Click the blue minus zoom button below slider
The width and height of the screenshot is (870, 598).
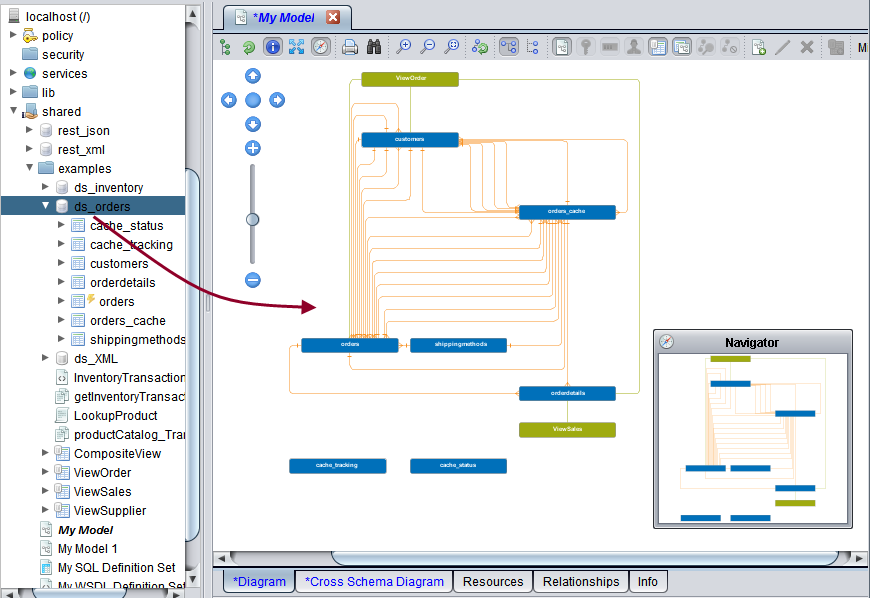[x=253, y=280]
